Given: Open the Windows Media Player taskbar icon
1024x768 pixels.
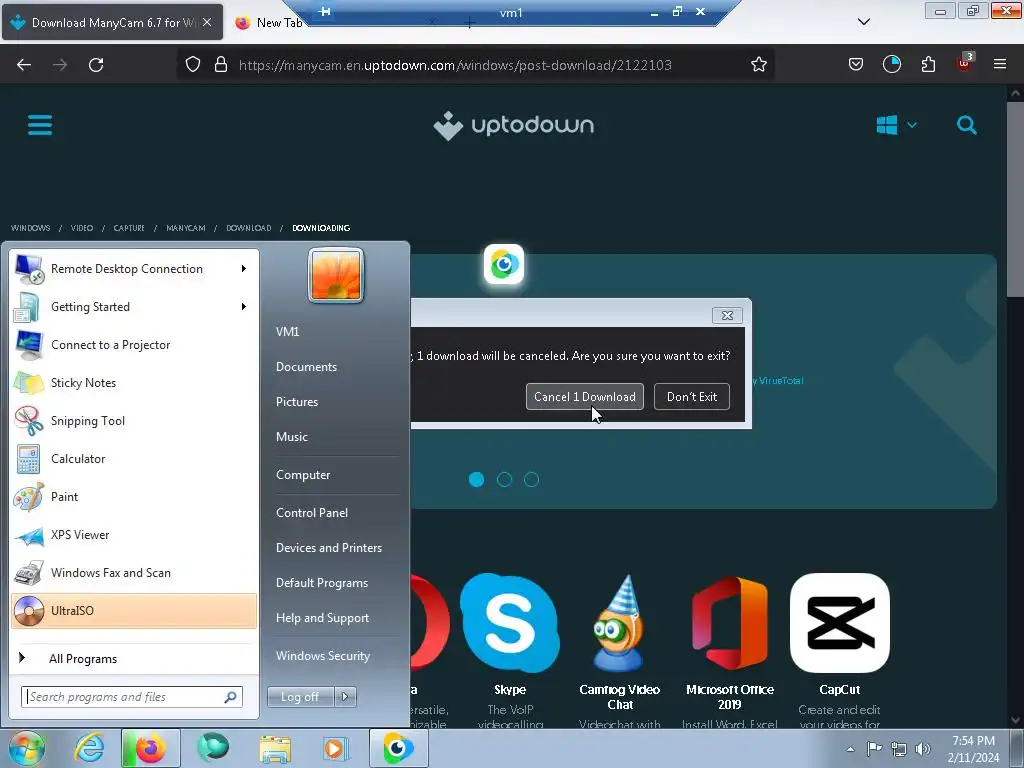Looking at the screenshot, I should point(336,748).
